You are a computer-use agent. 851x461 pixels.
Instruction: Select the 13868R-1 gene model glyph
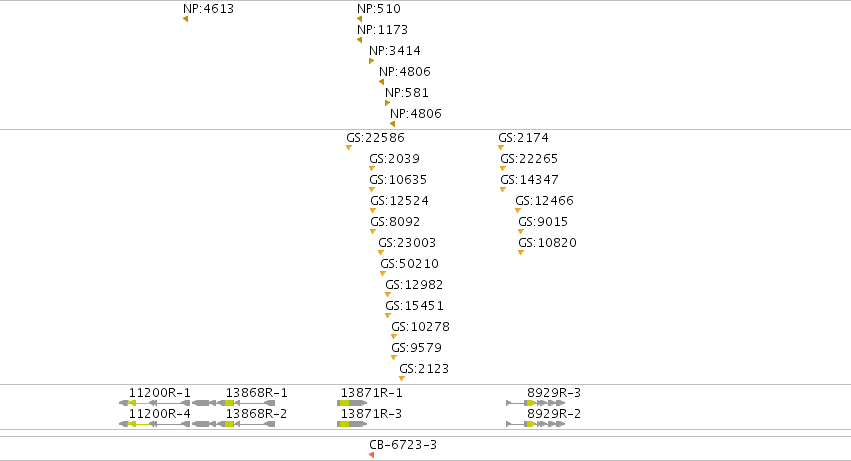tap(234, 403)
